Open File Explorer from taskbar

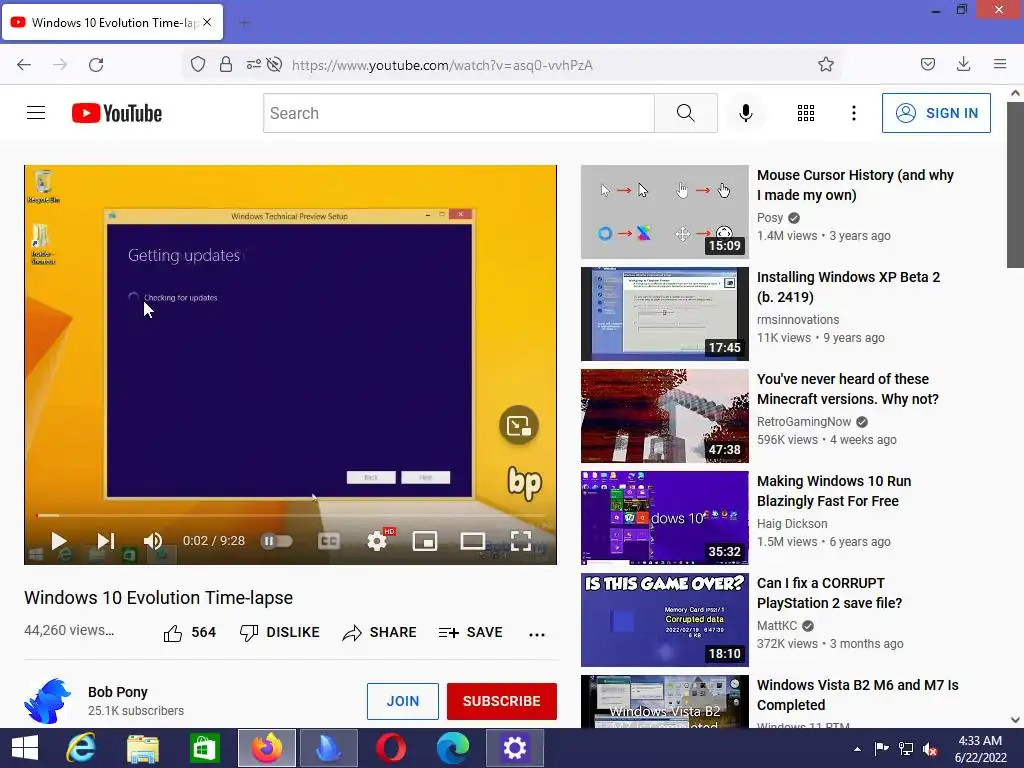point(142,748)
